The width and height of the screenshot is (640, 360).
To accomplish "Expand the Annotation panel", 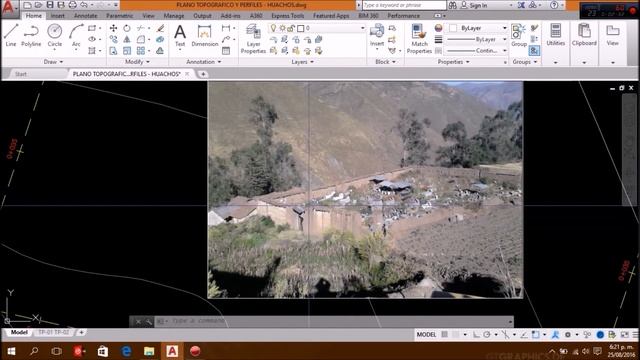I will coord(203,62).
